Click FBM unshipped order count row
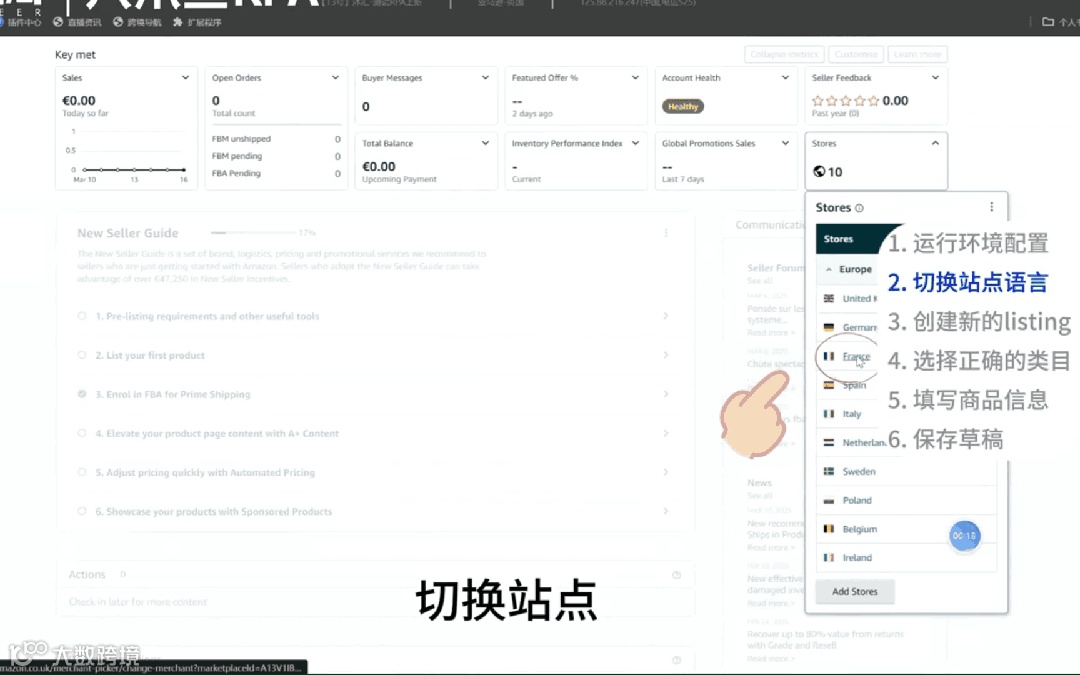This screenshot has width=1080, height=675. [276, 139]
